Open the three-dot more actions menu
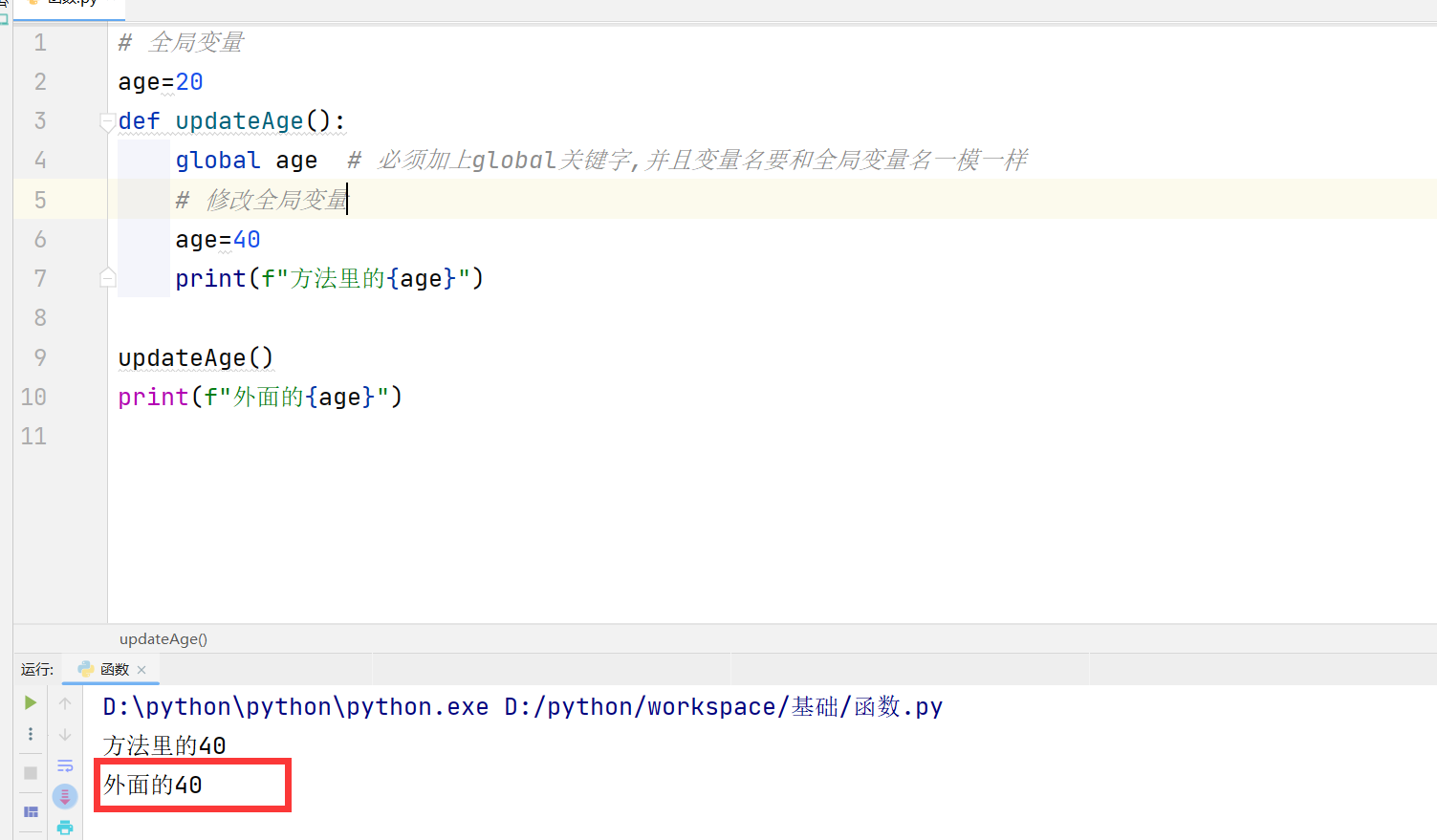Screen dimensions: 1437x840 tap(31, 734)
